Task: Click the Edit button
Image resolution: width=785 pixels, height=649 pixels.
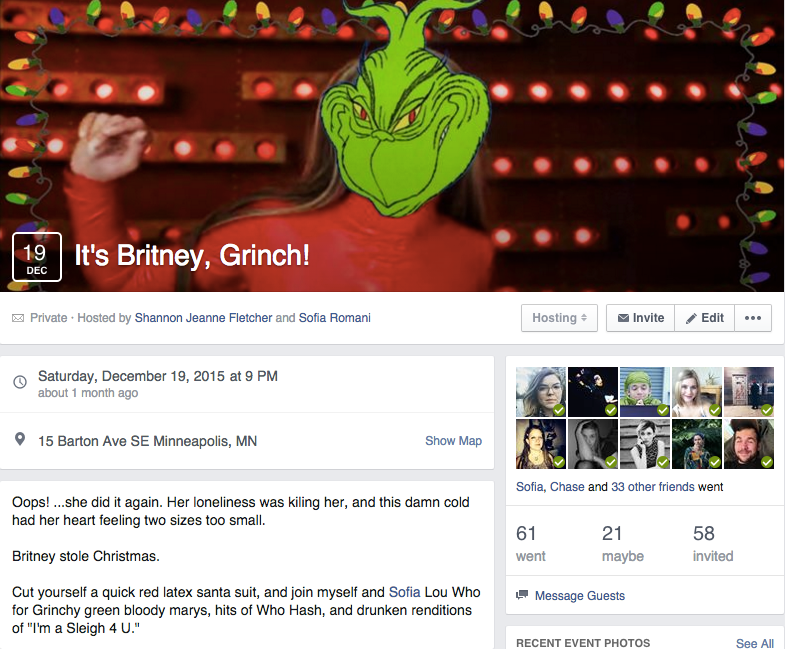Action: tap(704, 318)
